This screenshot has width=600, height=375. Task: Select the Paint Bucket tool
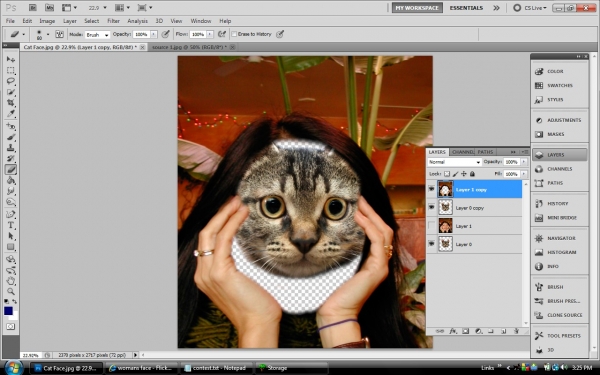(x=11, y=180)
